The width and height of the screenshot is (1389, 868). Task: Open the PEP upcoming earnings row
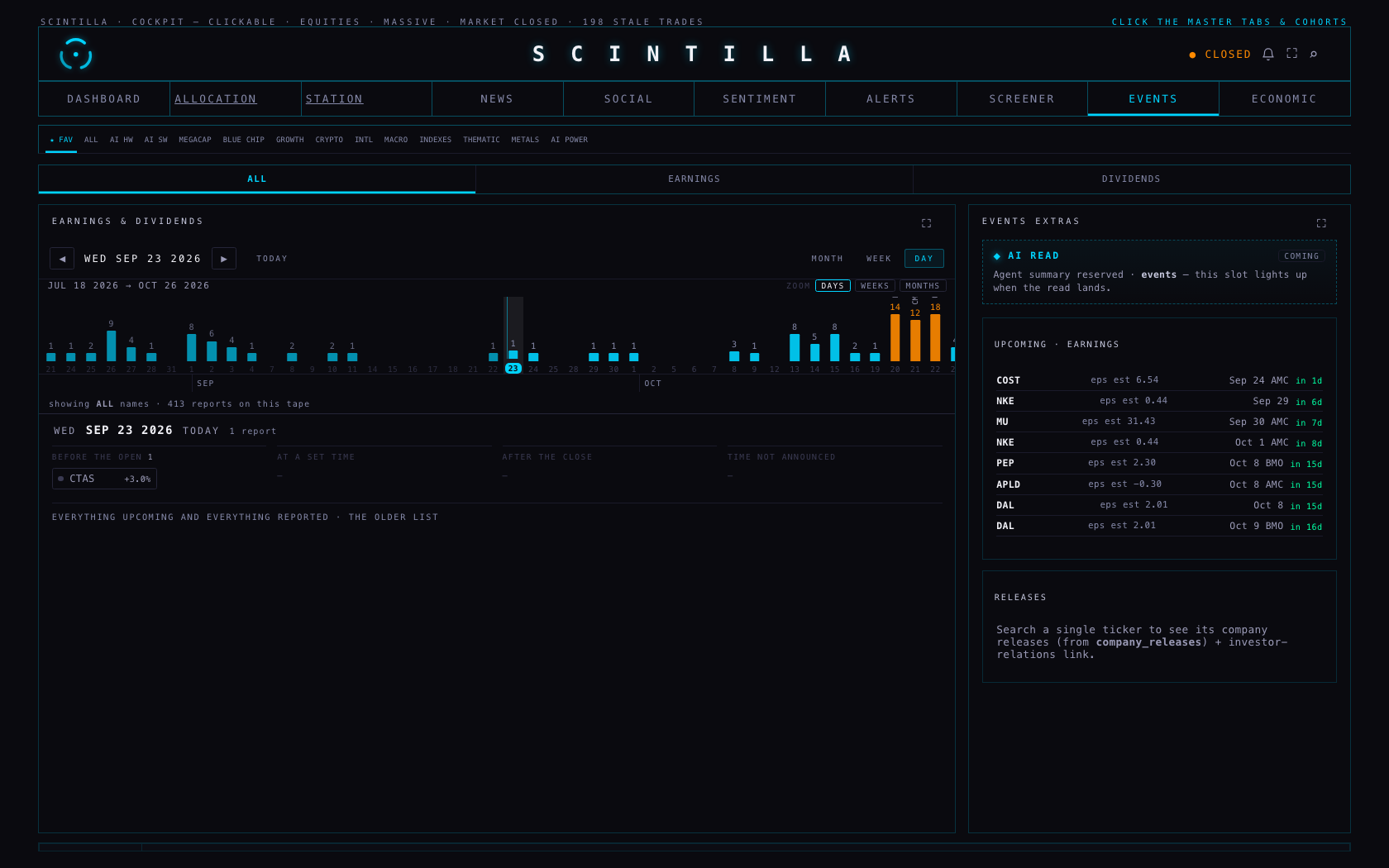(x=1159, y=463)
